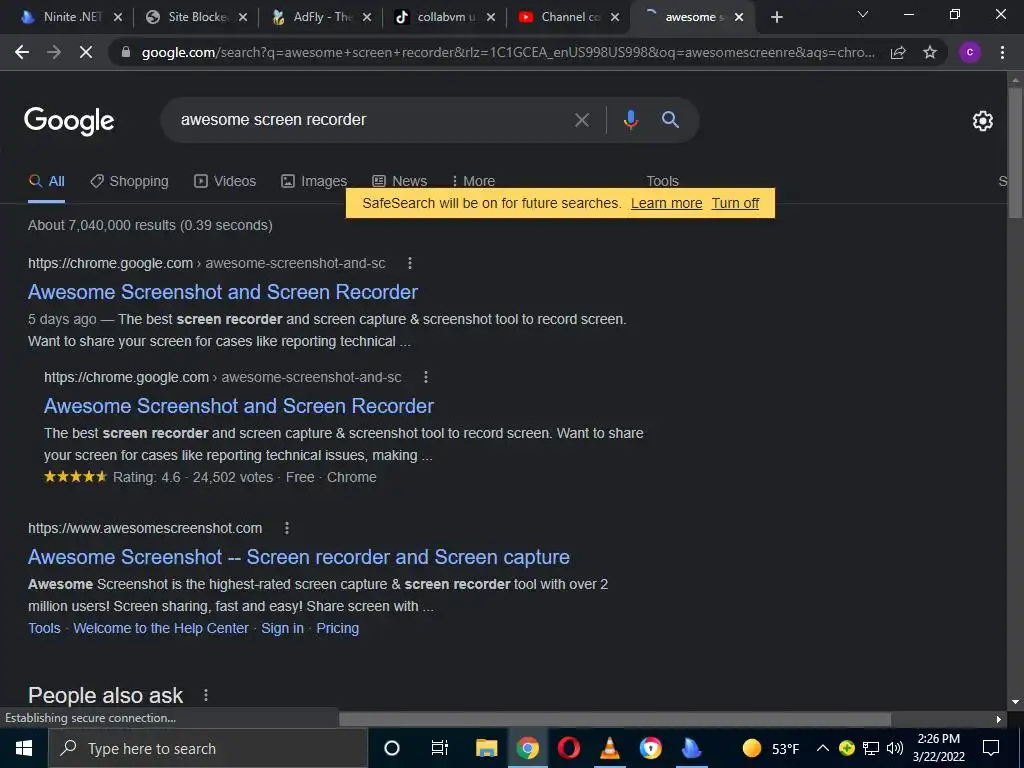The width and height of the screenshot is (1024, 768).
Task: Filter results by Shopping
Action: (x=129, y=182)
